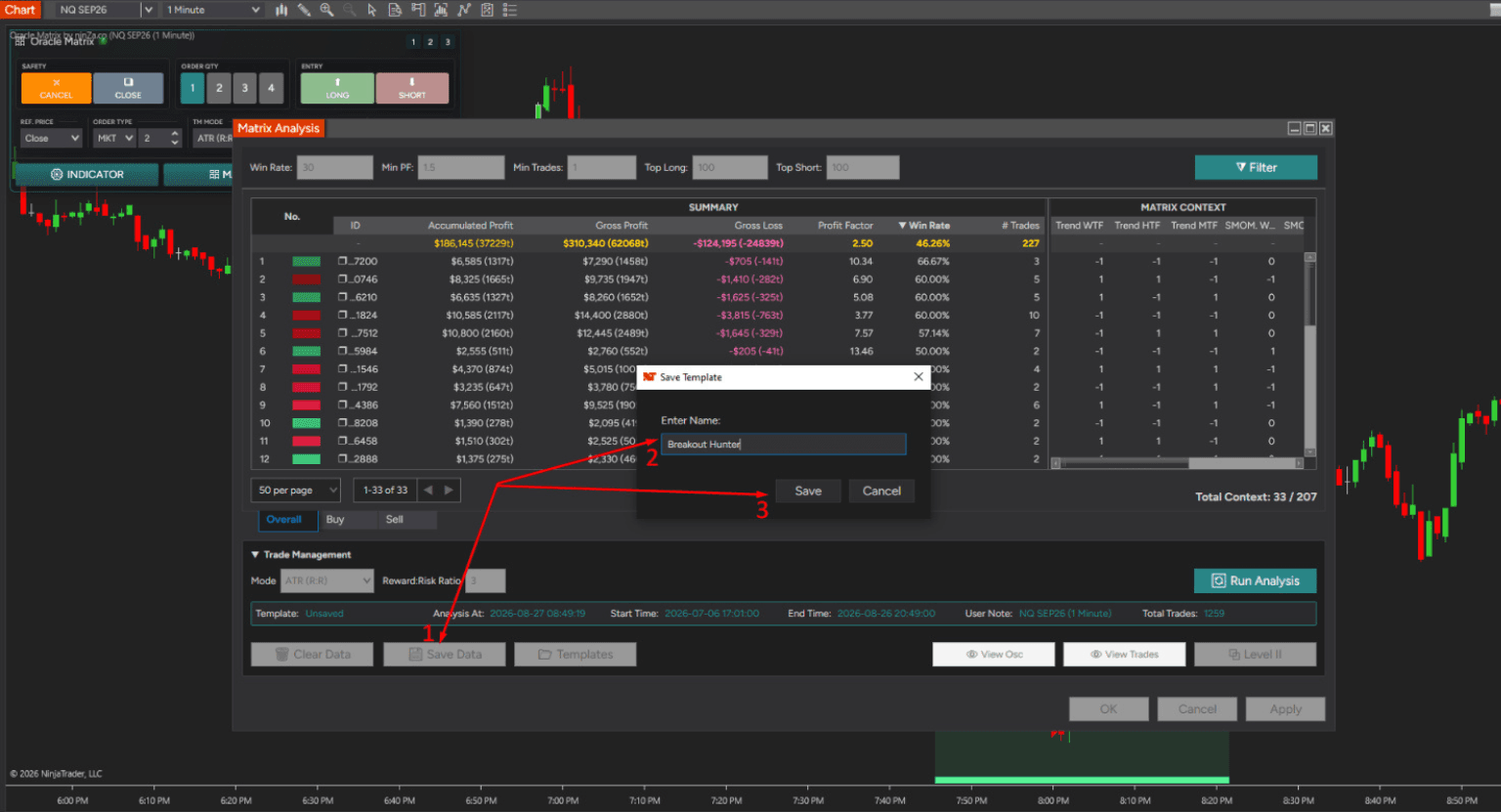Toggle the Chart Trader icon in toolbar

(x=418, y=10)
